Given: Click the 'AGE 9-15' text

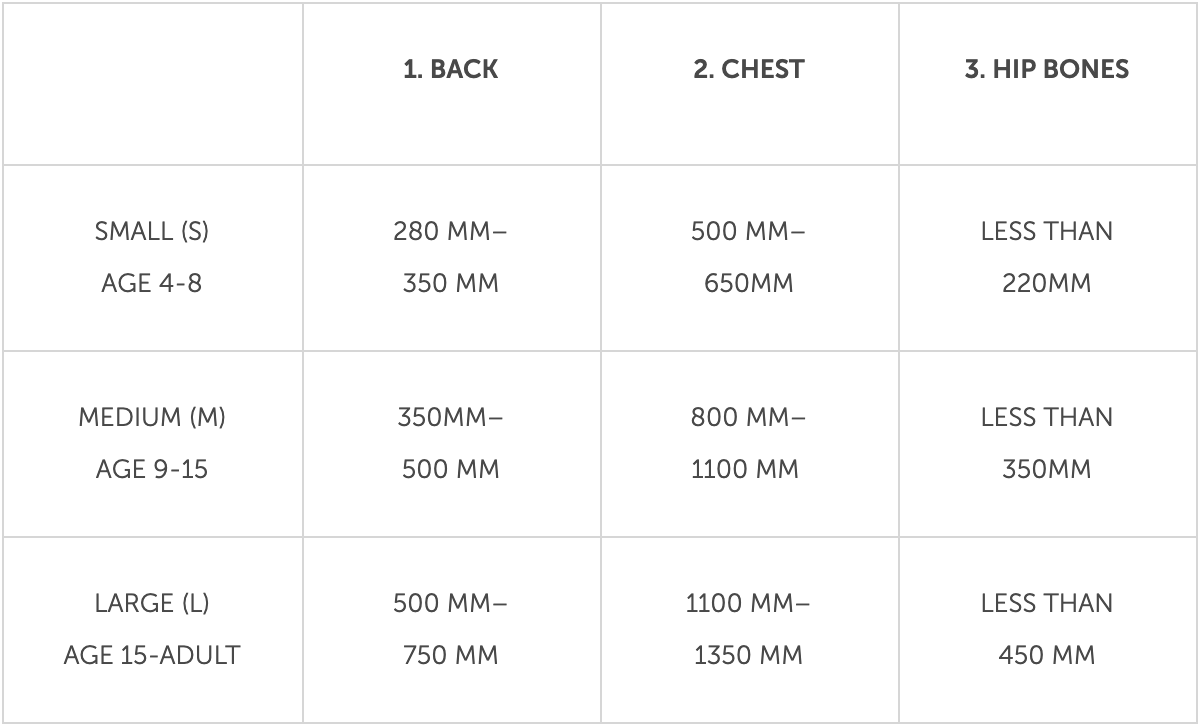Looking at the screenshot, I should [x=151, y=468].
